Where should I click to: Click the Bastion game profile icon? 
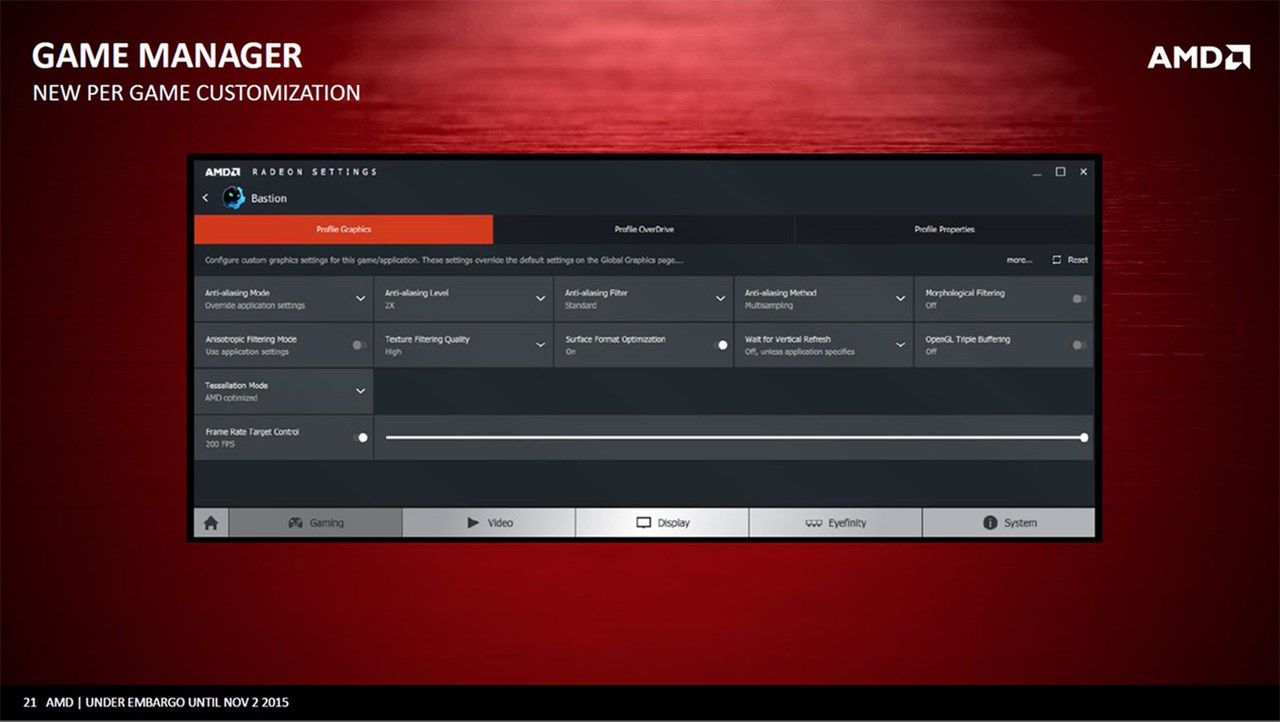[x=233, y=197]
